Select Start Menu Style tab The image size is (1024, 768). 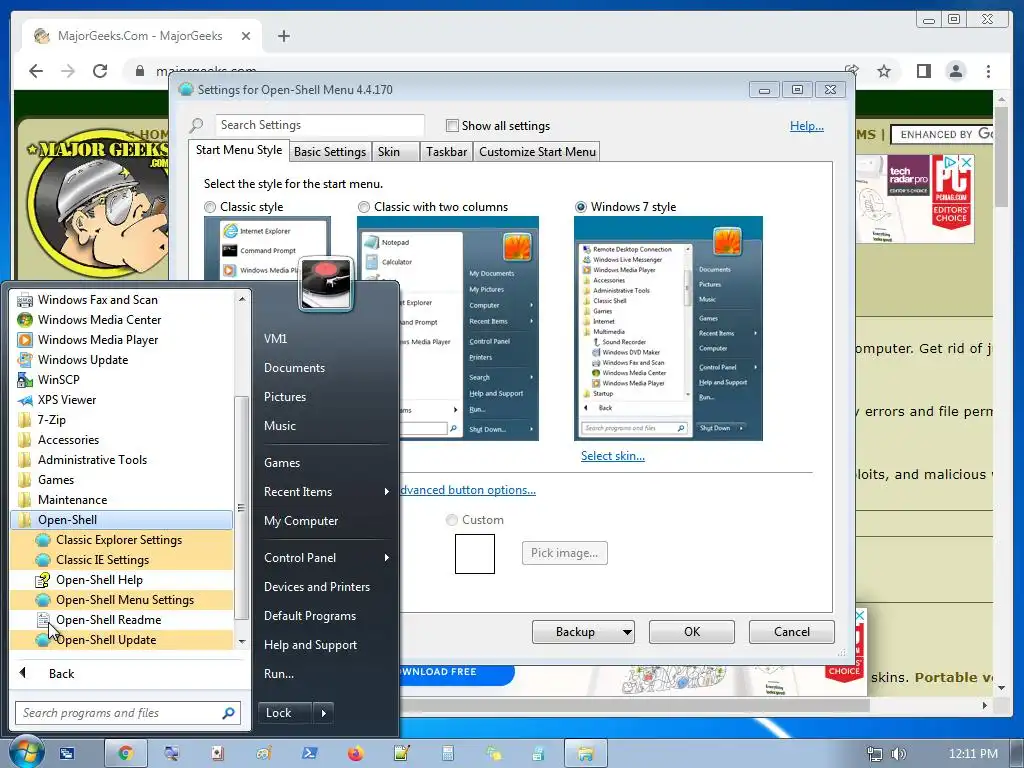coord(239,150)
